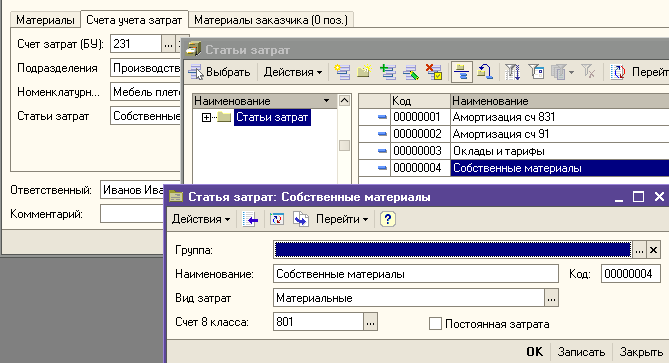Click the Записать button
Image resolution: width=669 pixels, height=363 pixels.
pos(581,352)
